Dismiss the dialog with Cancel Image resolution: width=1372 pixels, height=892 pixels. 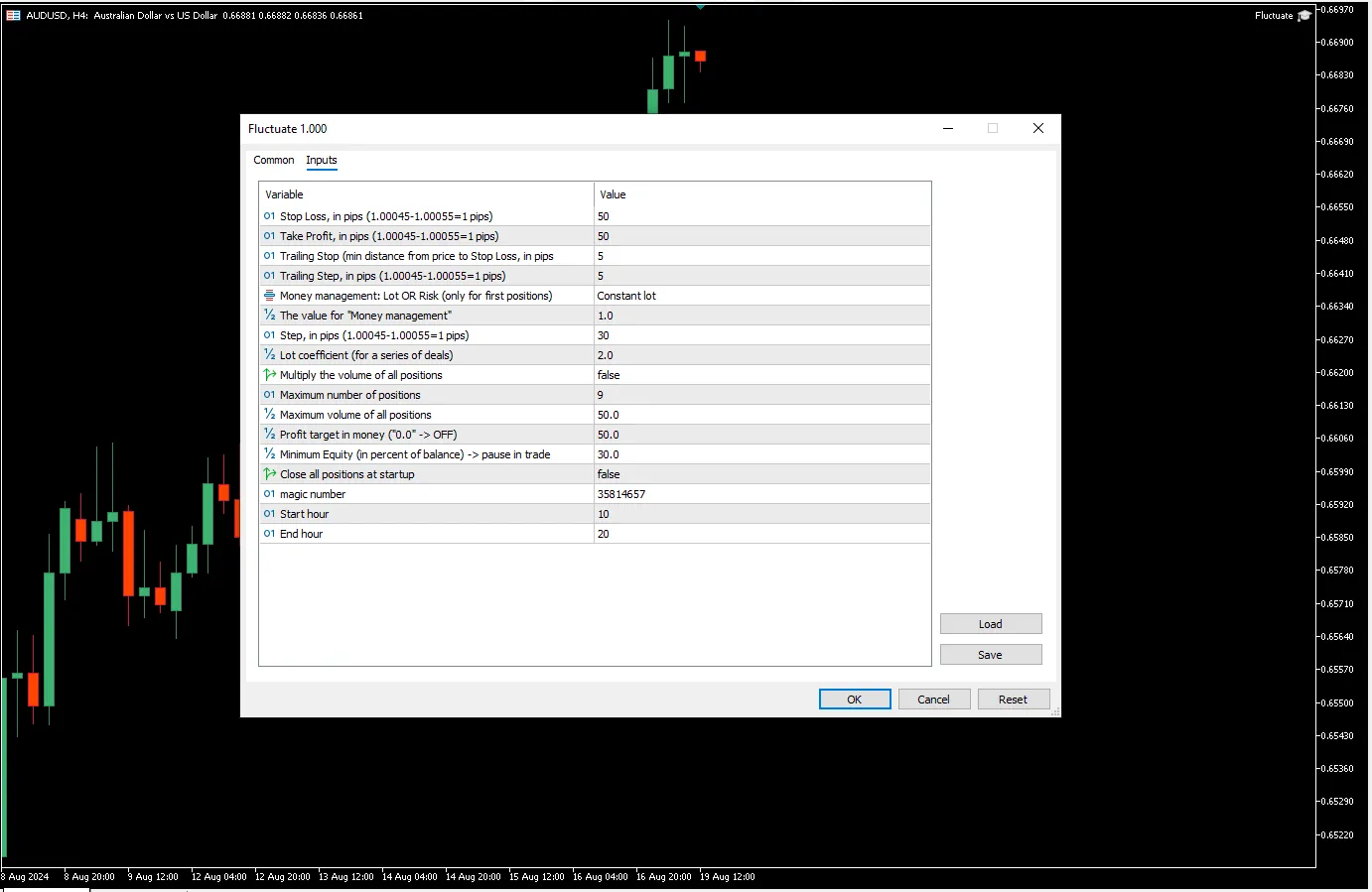(x=933, y=700)
